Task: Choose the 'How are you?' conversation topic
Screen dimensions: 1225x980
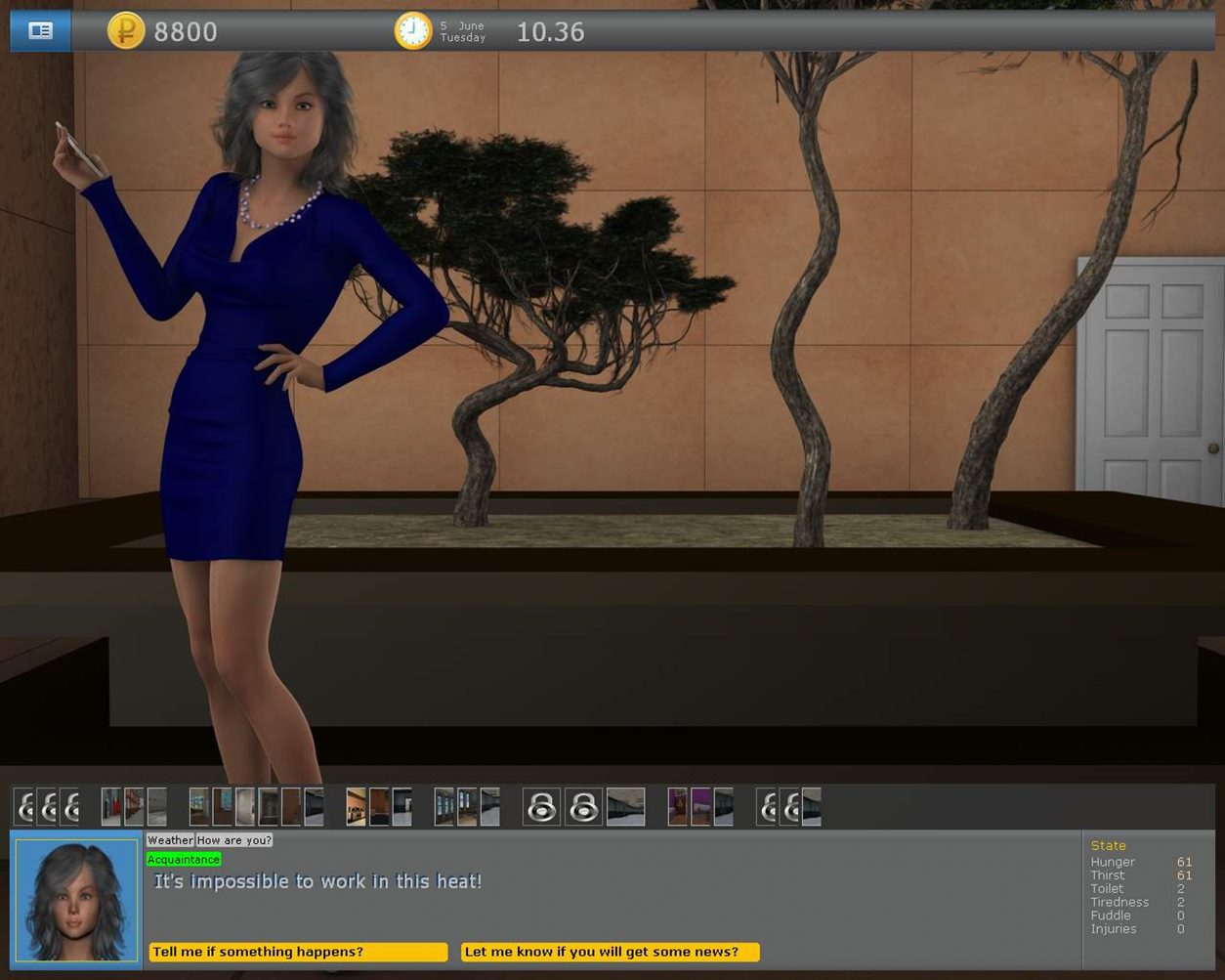Action: pos(233,840)
